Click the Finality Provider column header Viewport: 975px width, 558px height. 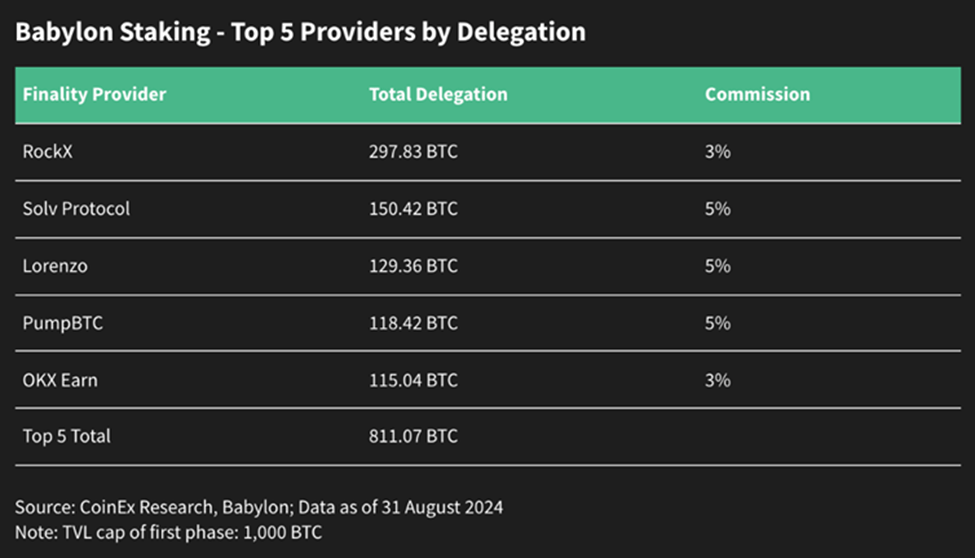pos(95,94)
